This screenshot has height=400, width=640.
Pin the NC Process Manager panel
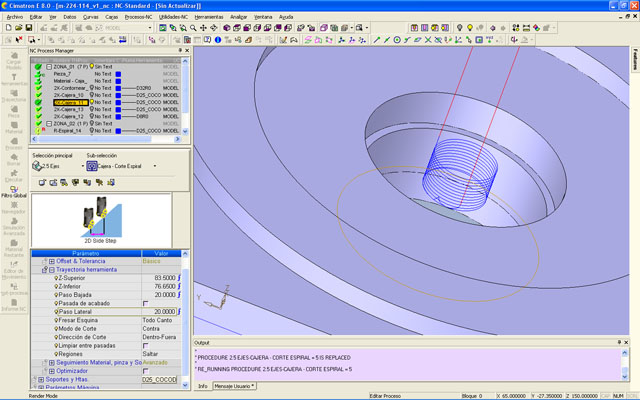click(x=180, y=50)
